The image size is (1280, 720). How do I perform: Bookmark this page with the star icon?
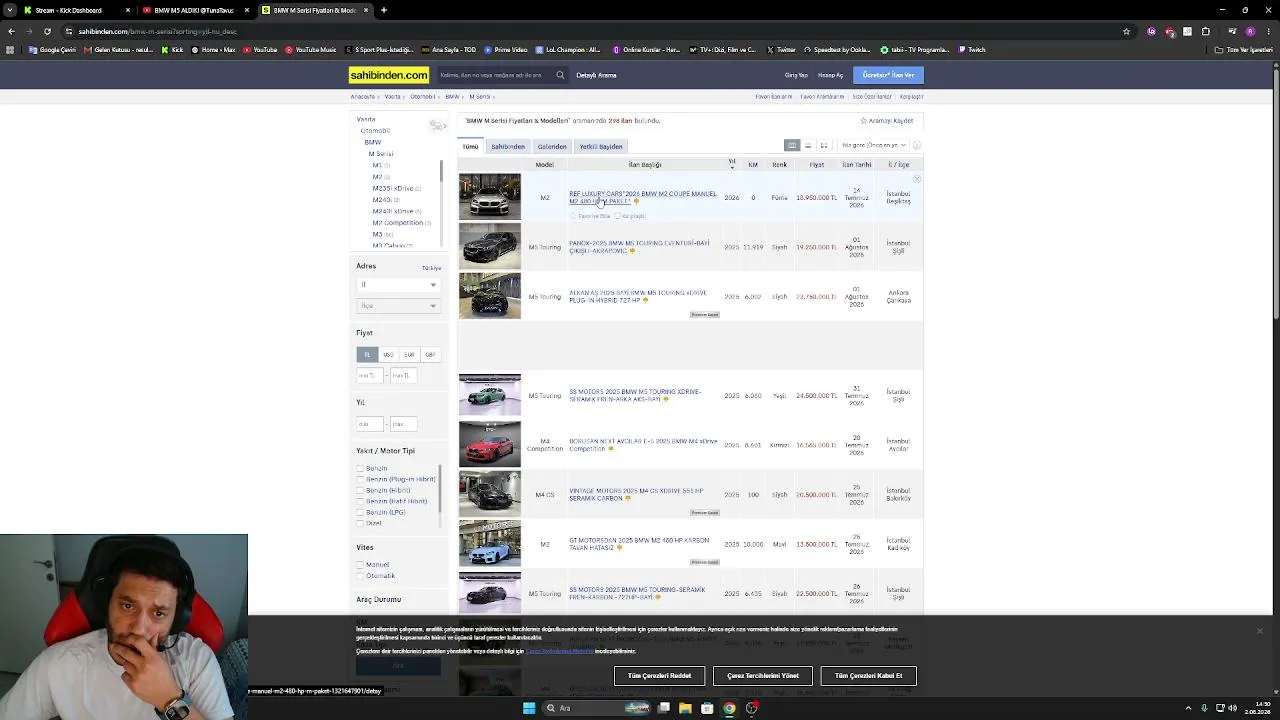(x=1126, y=31)
